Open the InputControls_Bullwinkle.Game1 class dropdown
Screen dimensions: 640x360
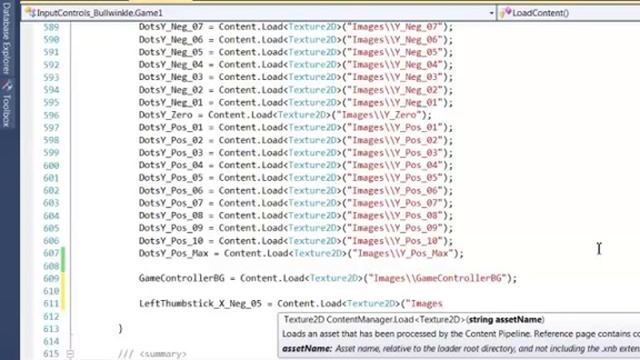pyautogui.click(x=258, y=13)
